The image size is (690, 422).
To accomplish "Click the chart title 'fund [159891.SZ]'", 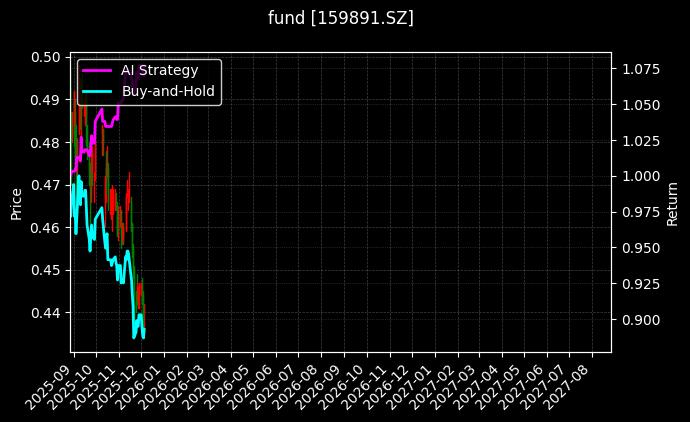I will (x=341, y=18).
